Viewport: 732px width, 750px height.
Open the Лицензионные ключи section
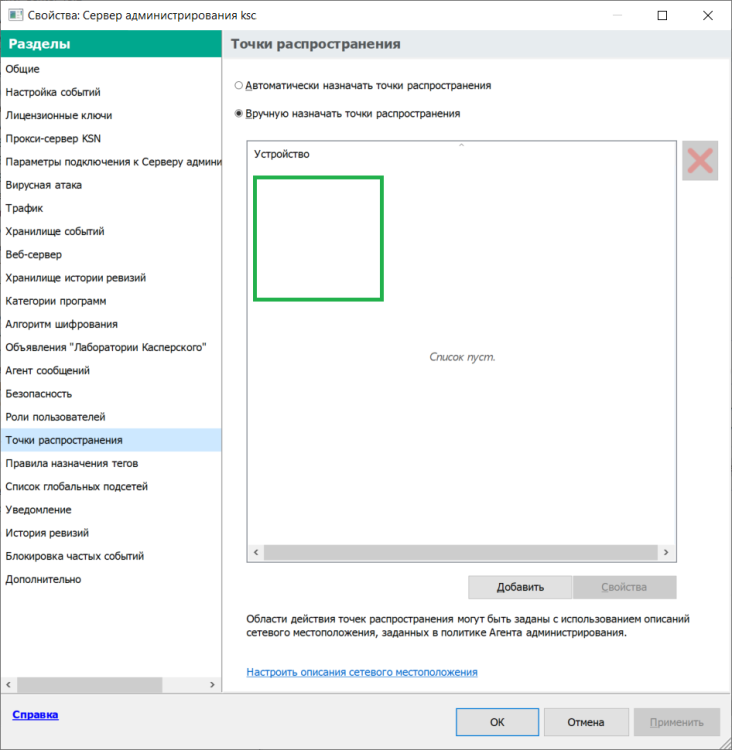click(111, 115)
